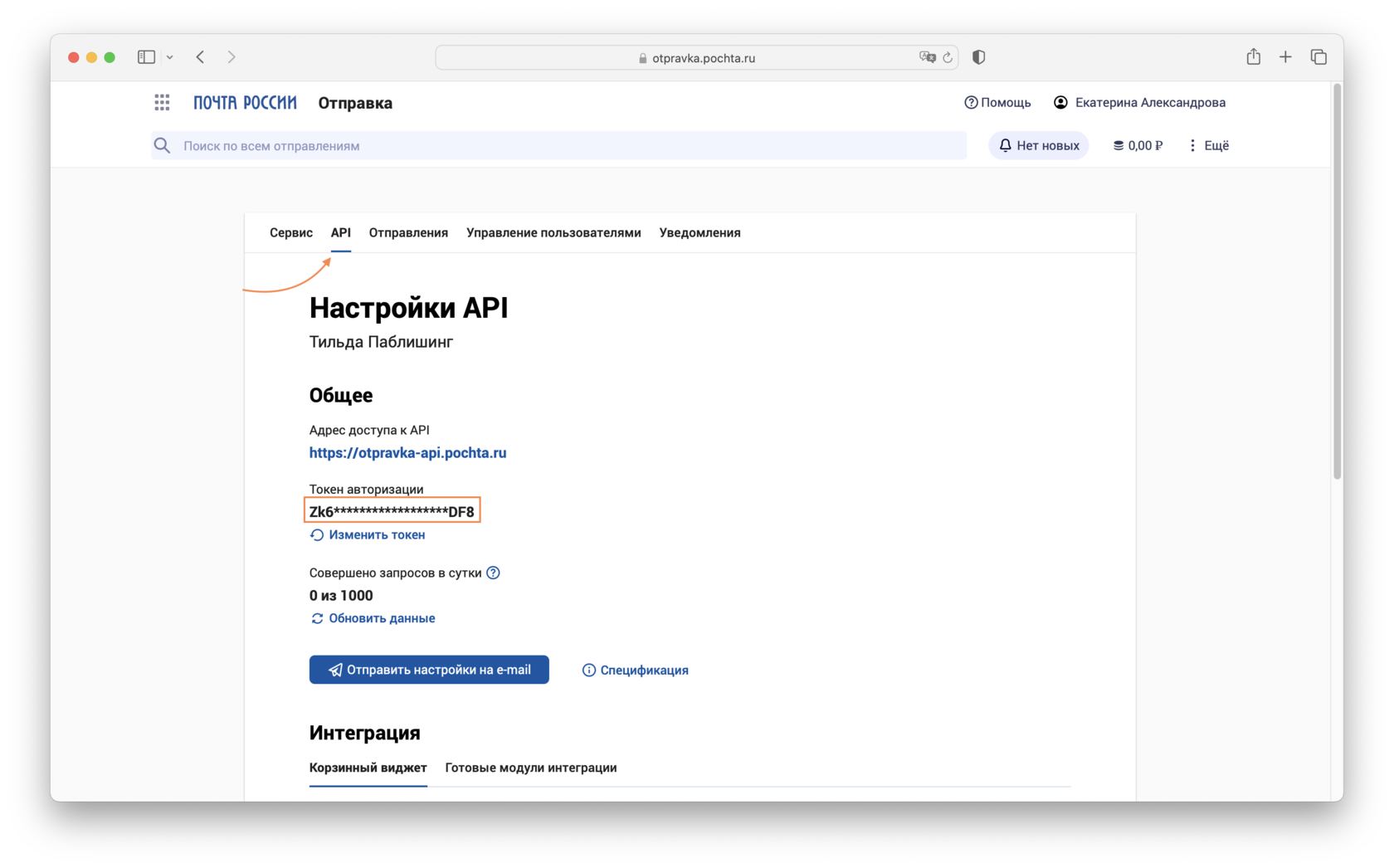Click the 0 из 1000 request count

341,595
